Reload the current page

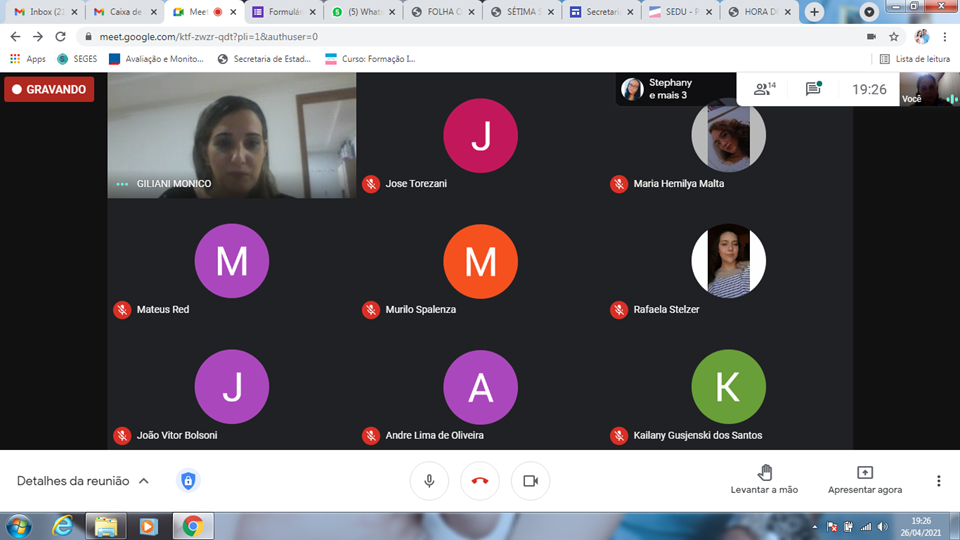click(x=60, y=36)
